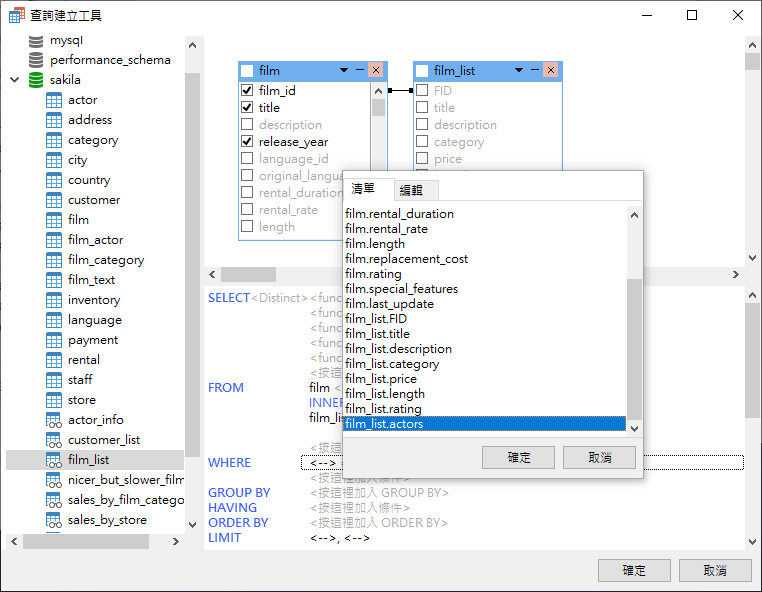Check the FID field in film_list
The height and width of the screenshot is (592, 762).
coord(422,90)
